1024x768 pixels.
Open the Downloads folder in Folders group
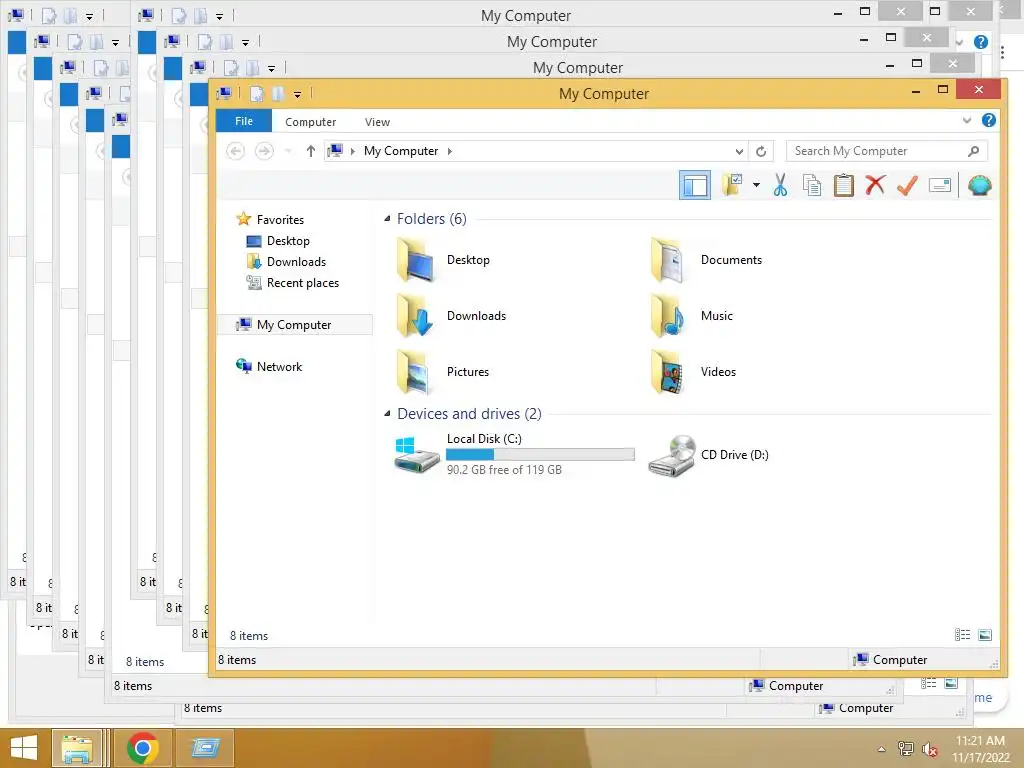[x=452, y=316]
